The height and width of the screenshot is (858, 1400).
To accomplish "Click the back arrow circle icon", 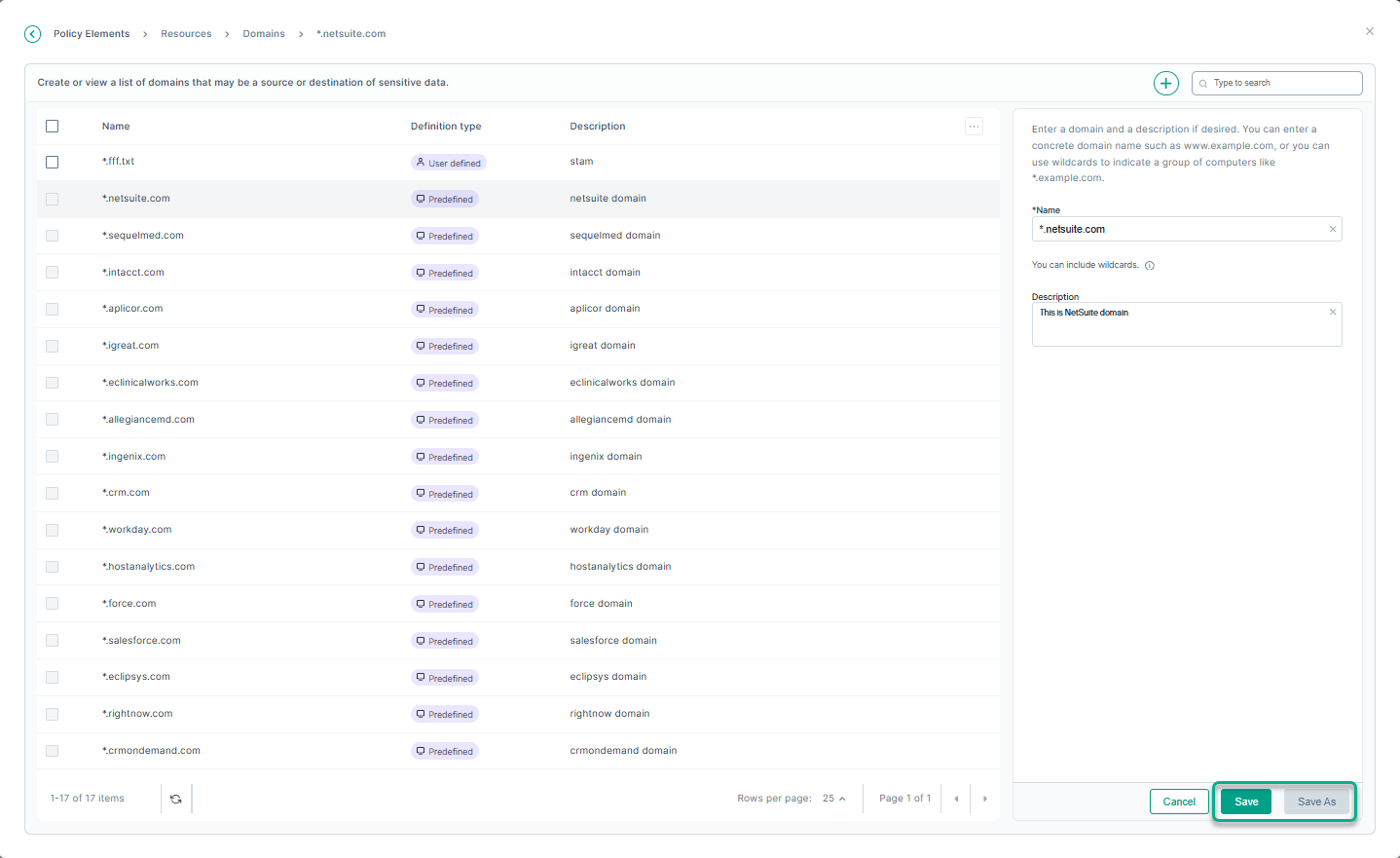I will click(x=33, y=34).
